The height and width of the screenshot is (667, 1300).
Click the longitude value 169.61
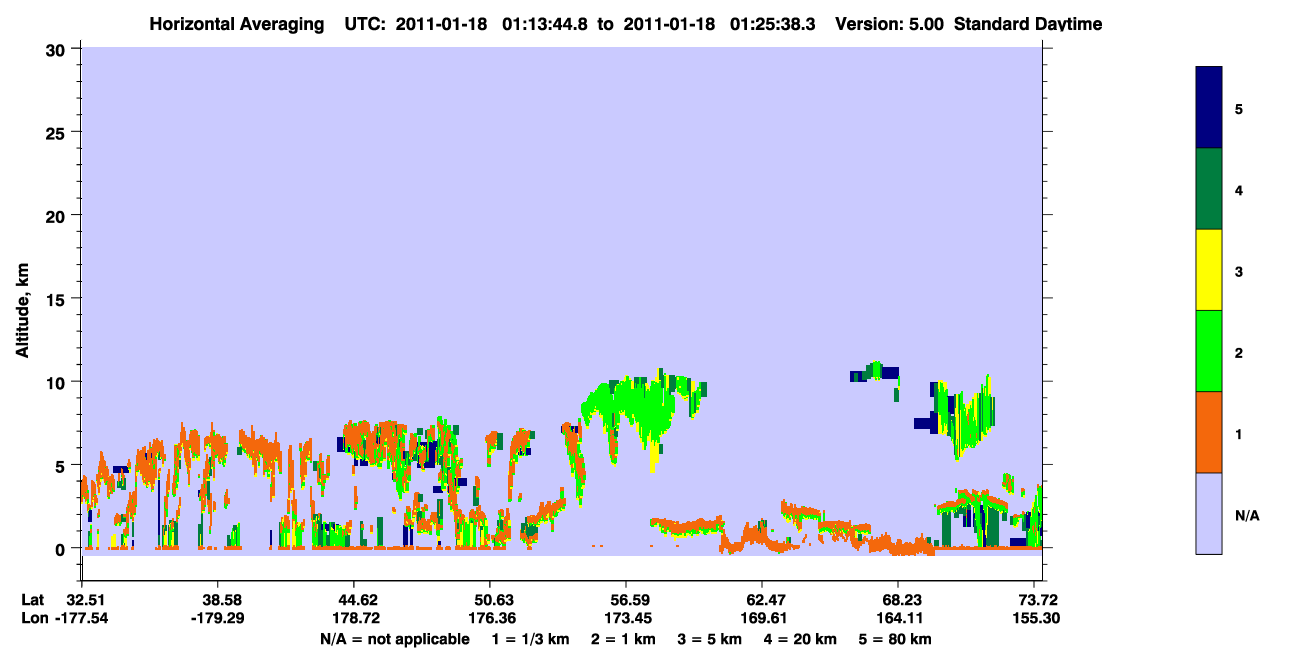point(762,619)
